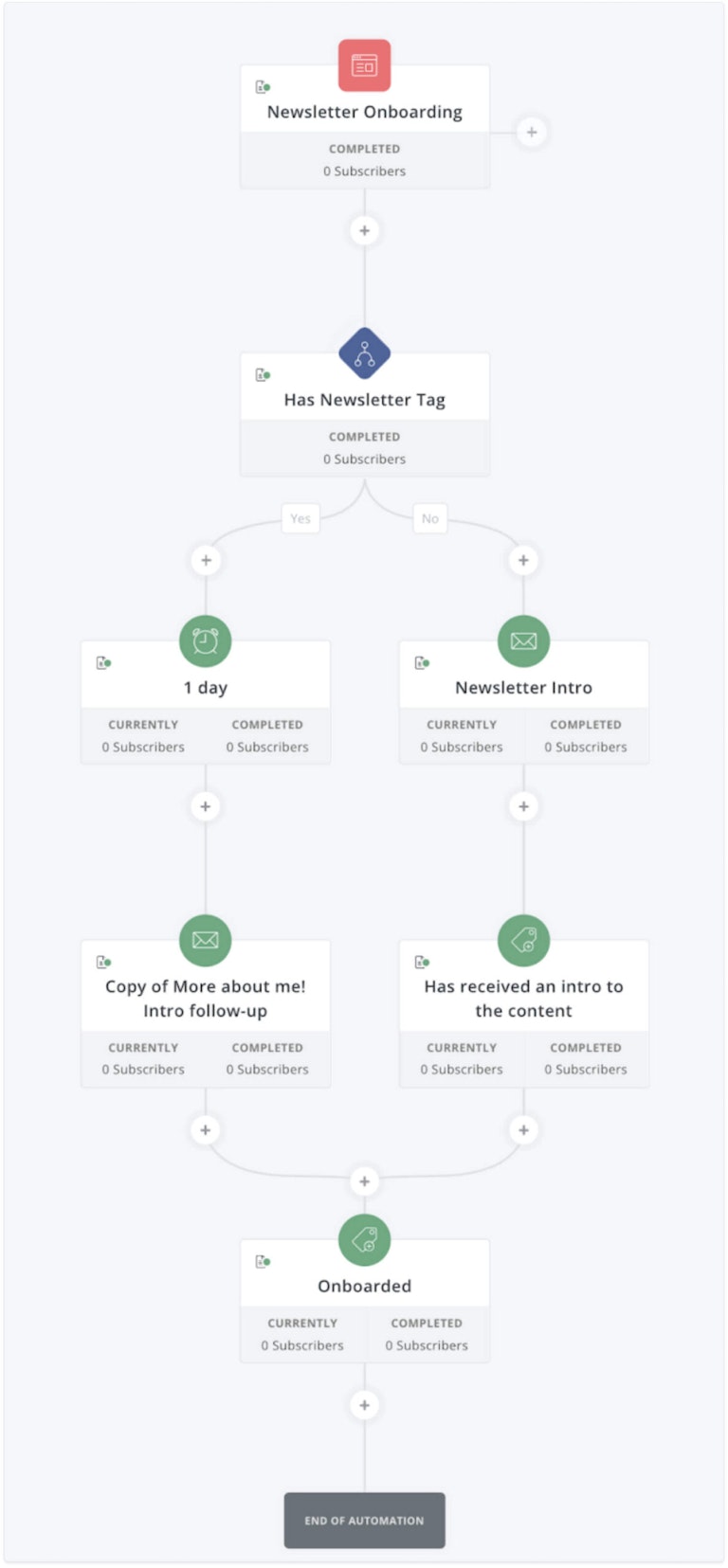
Task: Click the plus below the 1 day delay
Action: coord(205,806)
